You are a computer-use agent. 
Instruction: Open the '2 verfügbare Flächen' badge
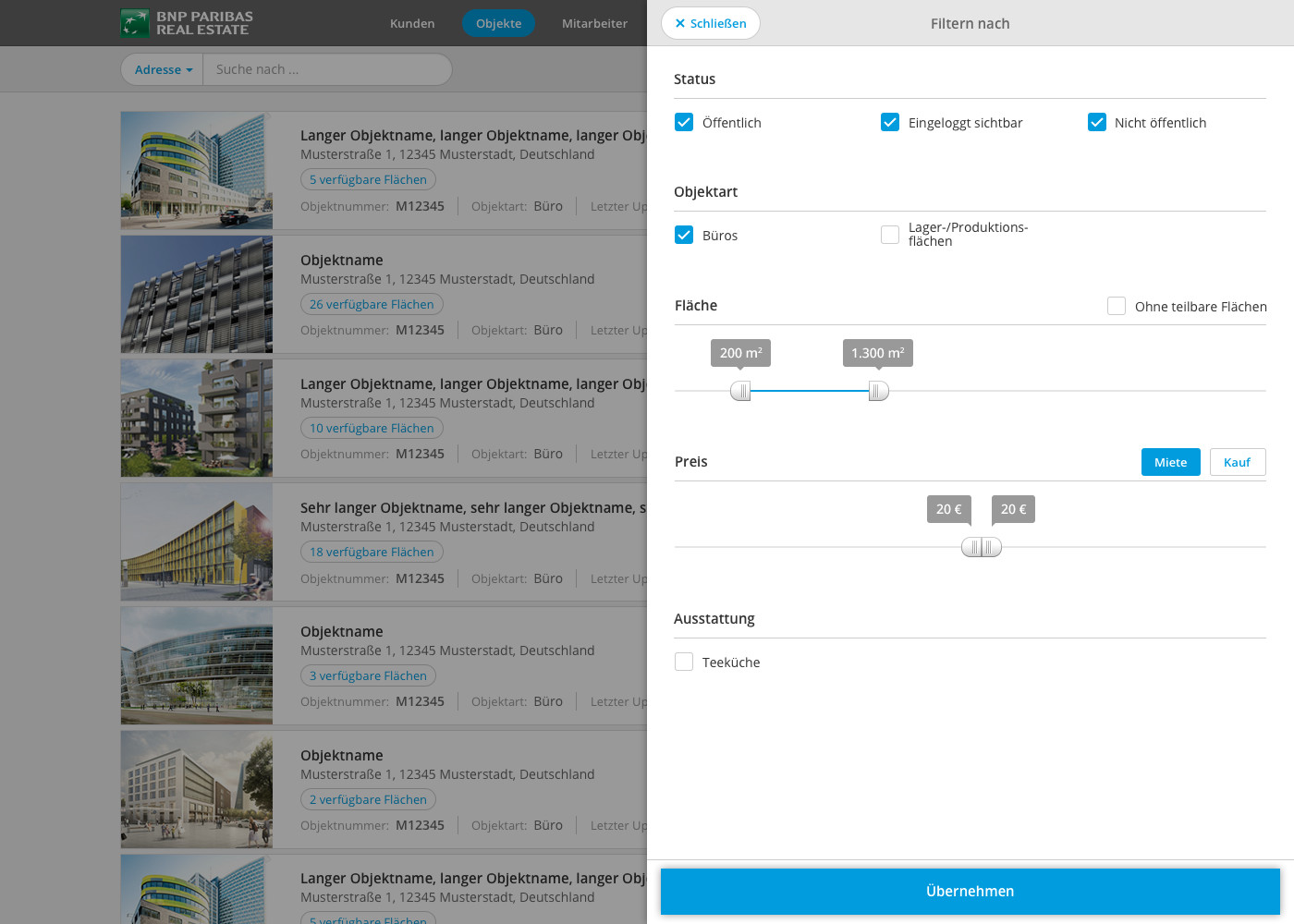(x=368, y=799)
